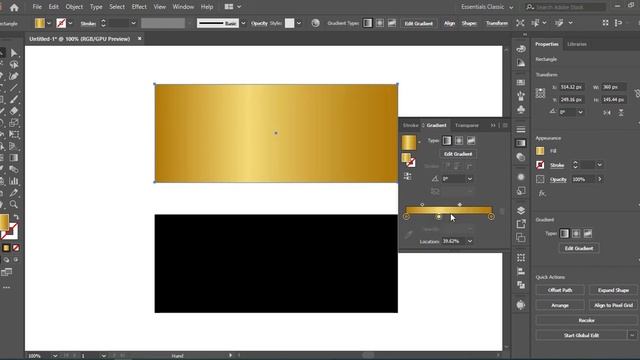The width and height of the screenshot is (640, 360).
Task: Open the Symbols club icon in dock
Action: (x=521, y=109)
